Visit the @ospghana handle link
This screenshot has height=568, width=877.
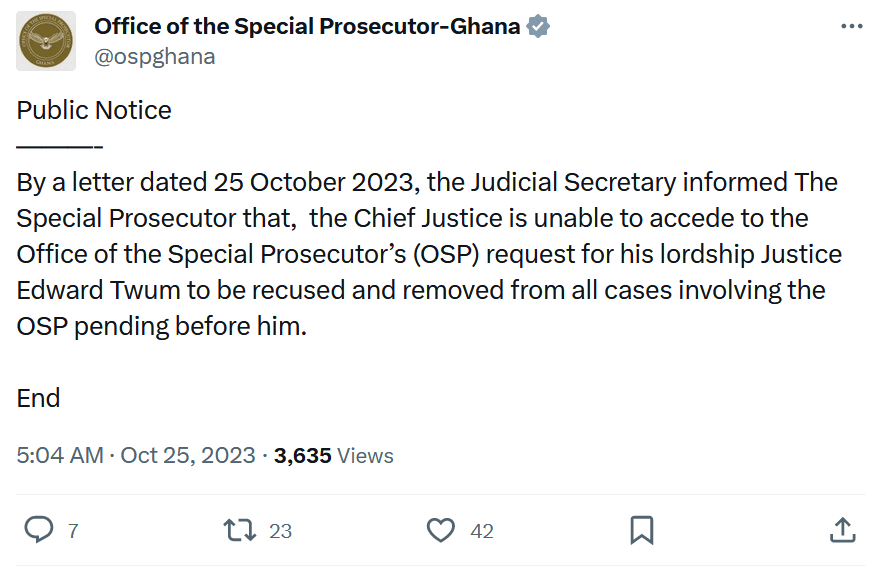pos(155,56)
